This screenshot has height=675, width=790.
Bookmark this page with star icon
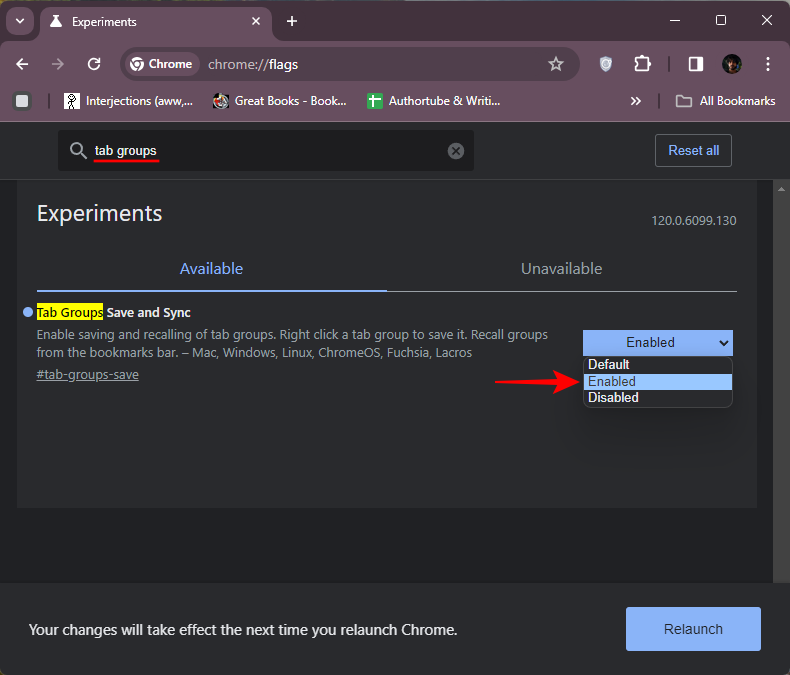tap(556, 64)
